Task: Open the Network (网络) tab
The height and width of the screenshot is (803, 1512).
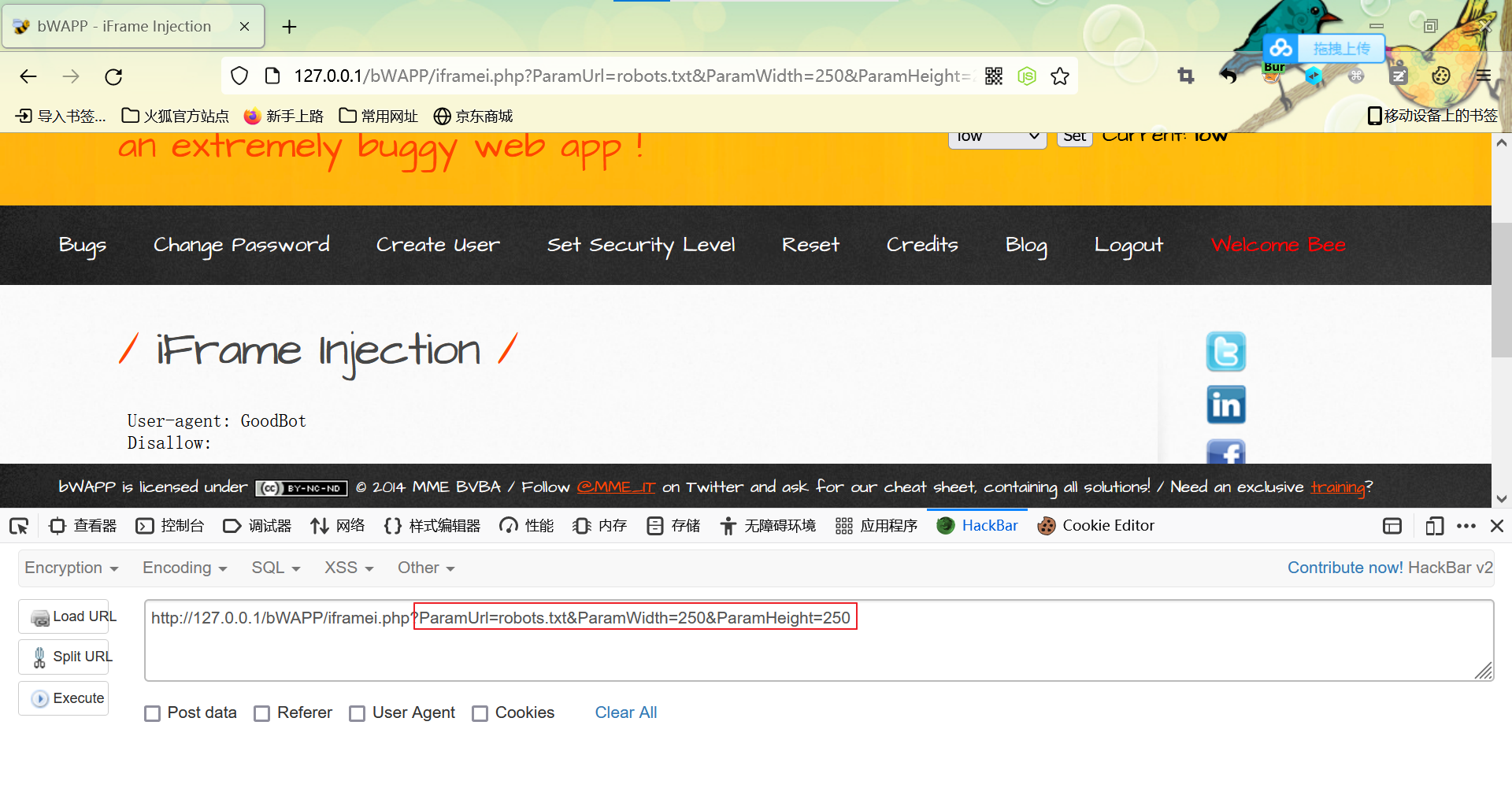Action: (x=338, y=526)
